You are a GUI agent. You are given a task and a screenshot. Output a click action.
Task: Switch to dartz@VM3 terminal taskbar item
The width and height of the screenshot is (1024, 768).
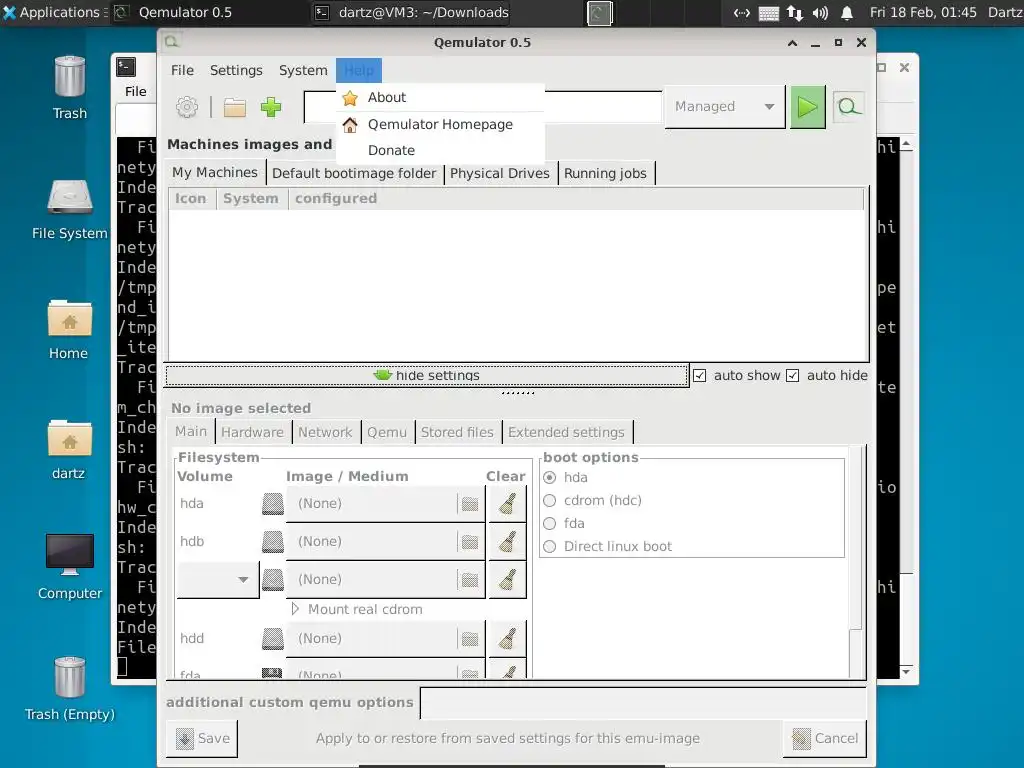point(412,12)
